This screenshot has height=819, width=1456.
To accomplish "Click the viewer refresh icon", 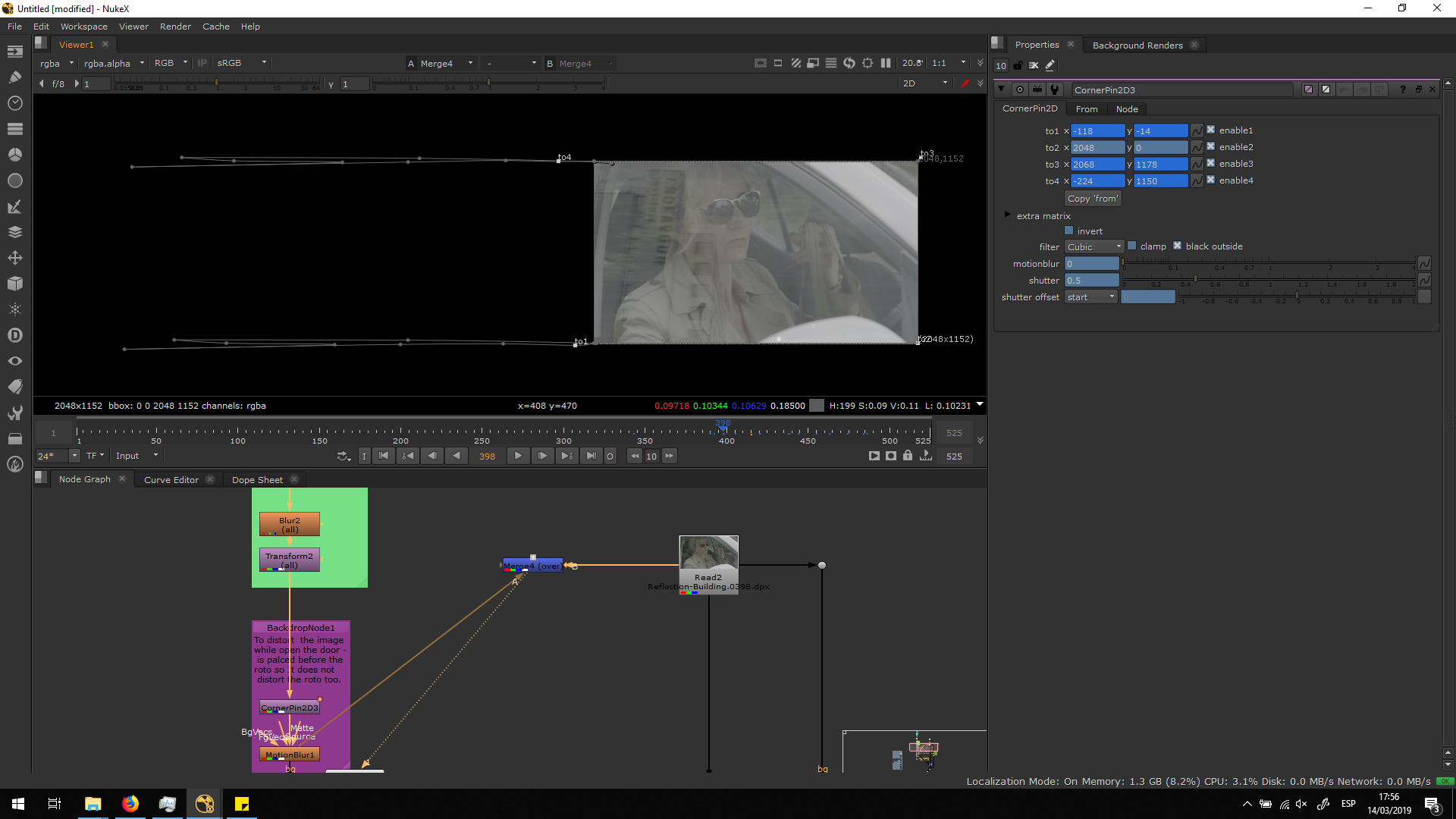I will [x=849, y=64].
